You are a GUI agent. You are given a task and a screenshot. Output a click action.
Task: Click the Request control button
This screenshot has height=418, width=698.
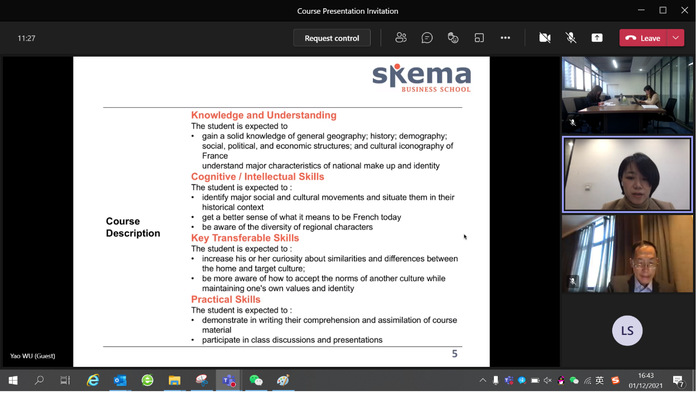[332, 38]
